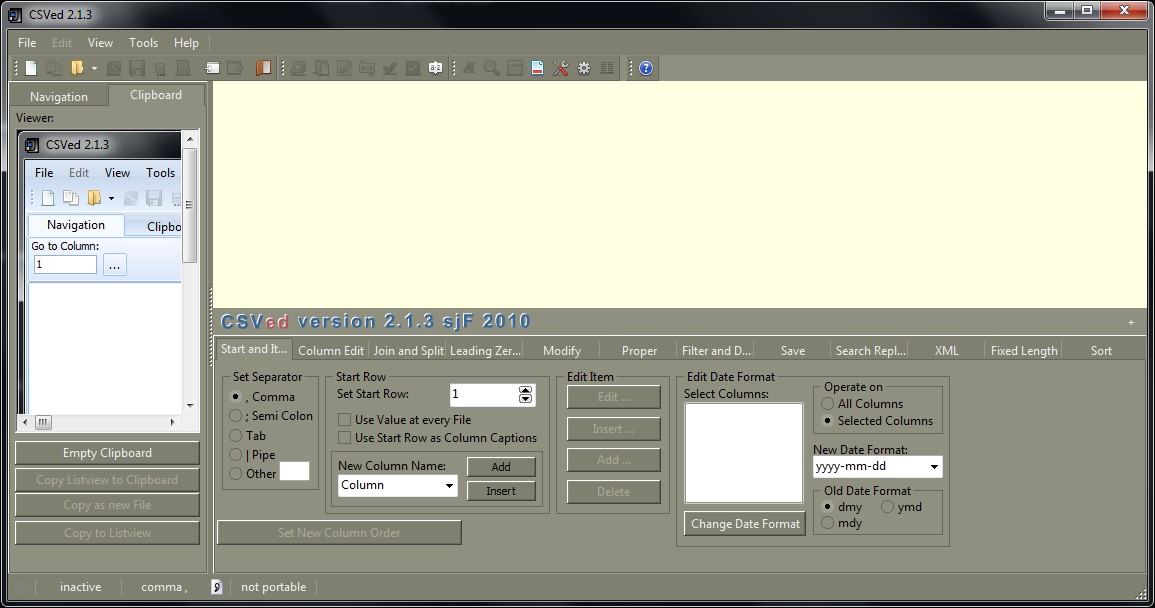Screen dimensions: 1155x608
Task: Click the greyed-out two-pages copy toolbar icon
Action: click(54, 69)
